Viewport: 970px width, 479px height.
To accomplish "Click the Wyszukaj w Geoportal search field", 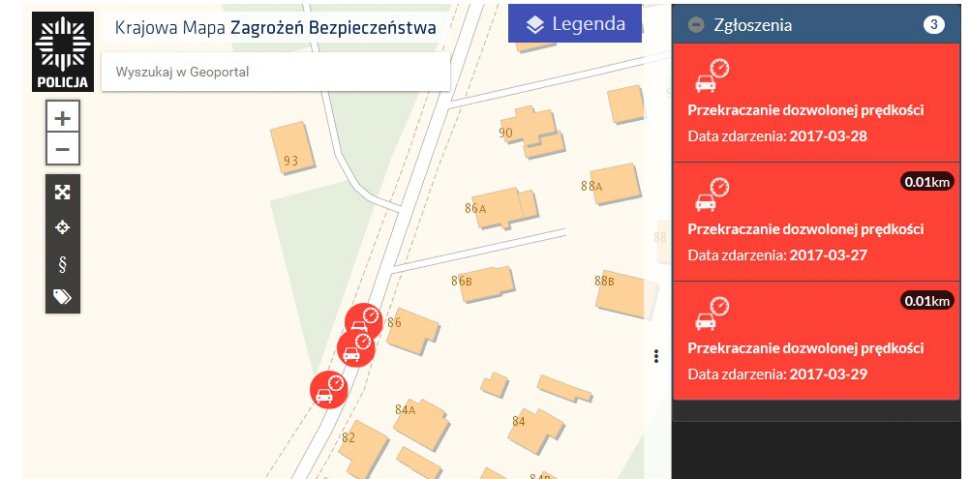I will [x=276, y=72].
